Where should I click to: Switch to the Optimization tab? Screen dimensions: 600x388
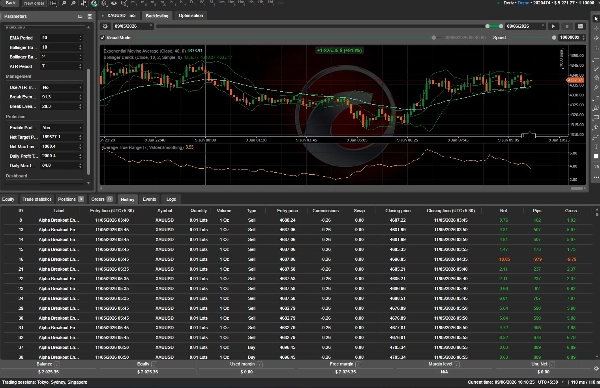point(191,16)
